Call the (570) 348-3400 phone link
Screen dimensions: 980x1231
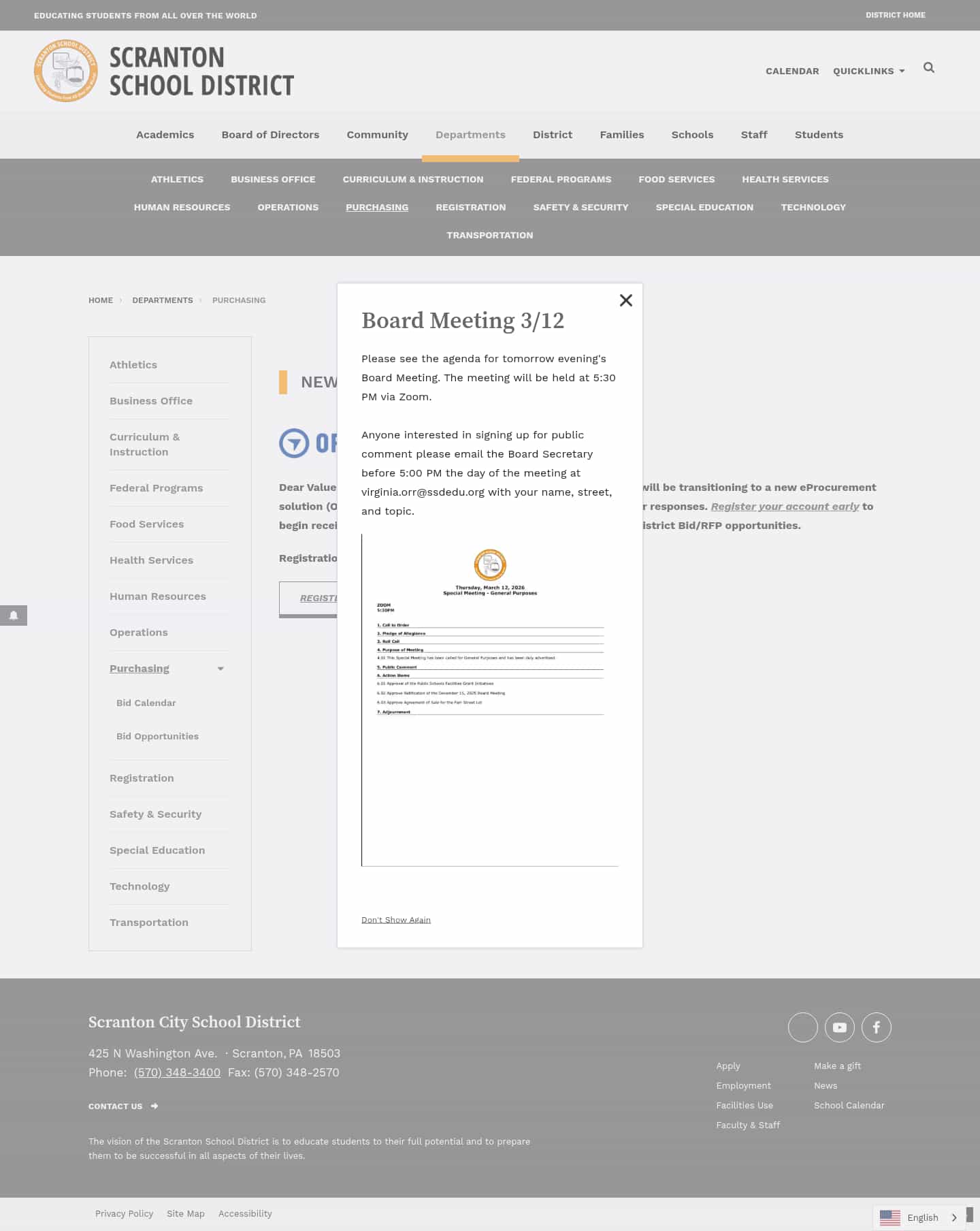[x=177, y=1072]
